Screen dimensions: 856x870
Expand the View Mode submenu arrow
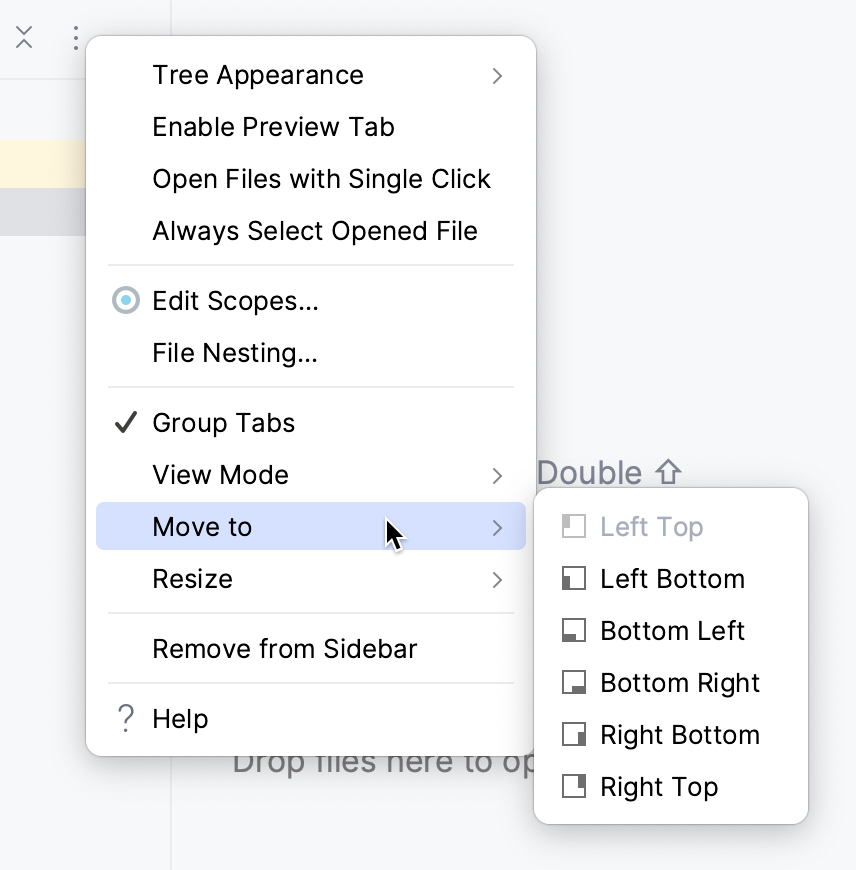[497, 476]
